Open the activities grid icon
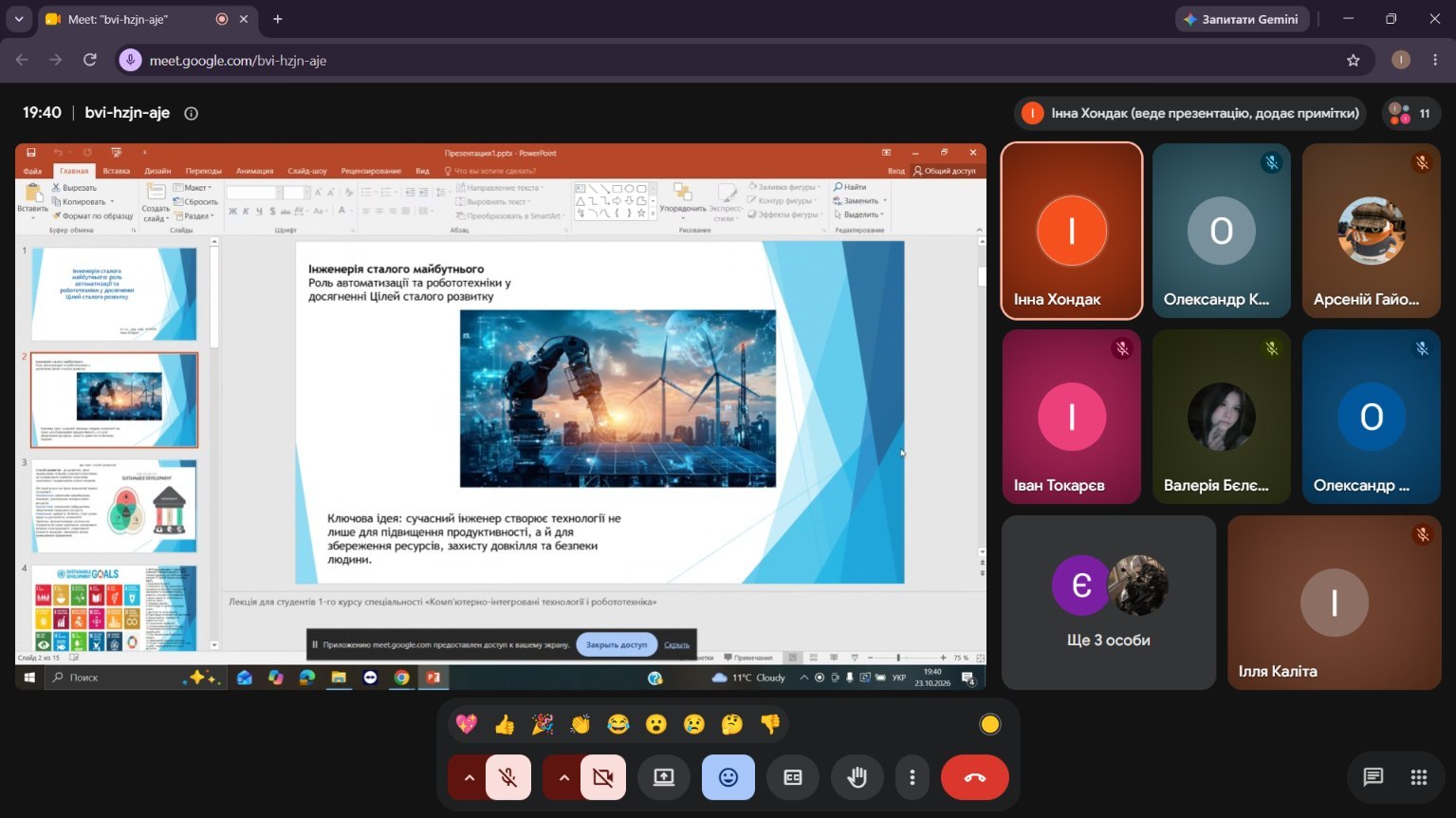The height and width of the screenshot is (818, 1456). 1419,778
